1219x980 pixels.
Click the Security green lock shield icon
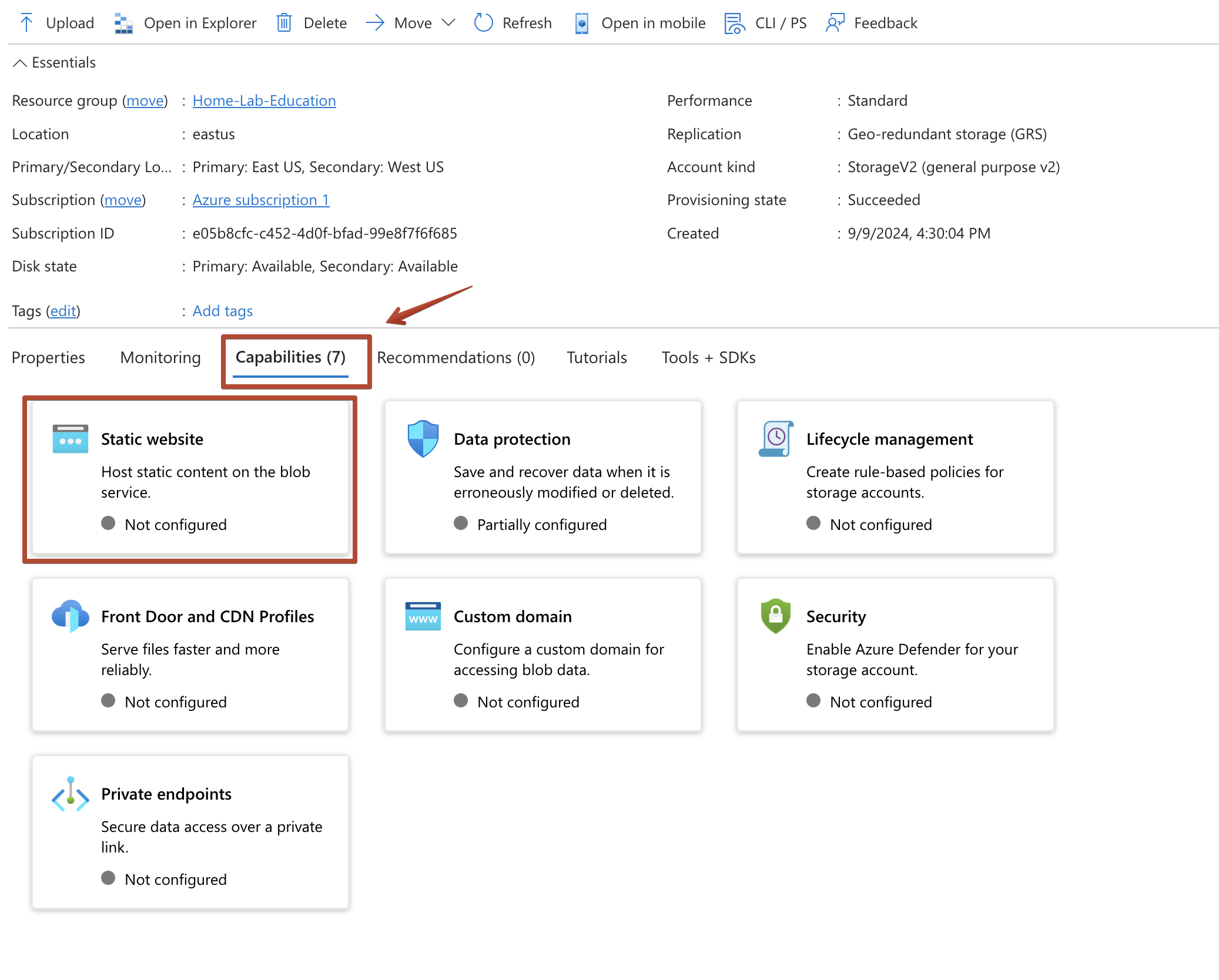tap(775, 616)
